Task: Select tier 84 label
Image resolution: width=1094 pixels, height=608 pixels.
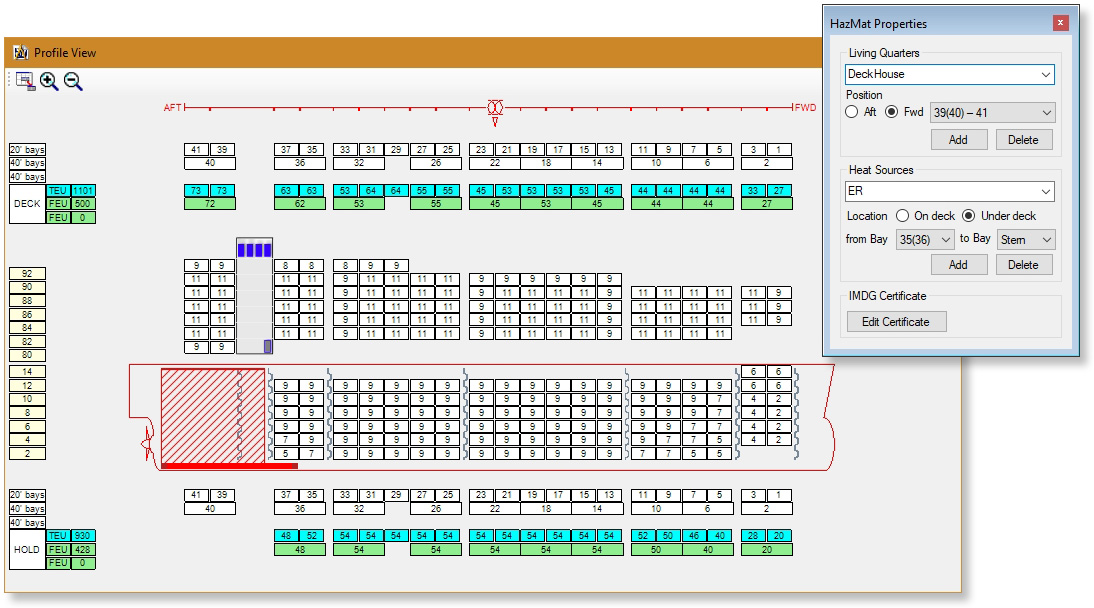Action: 27,327
